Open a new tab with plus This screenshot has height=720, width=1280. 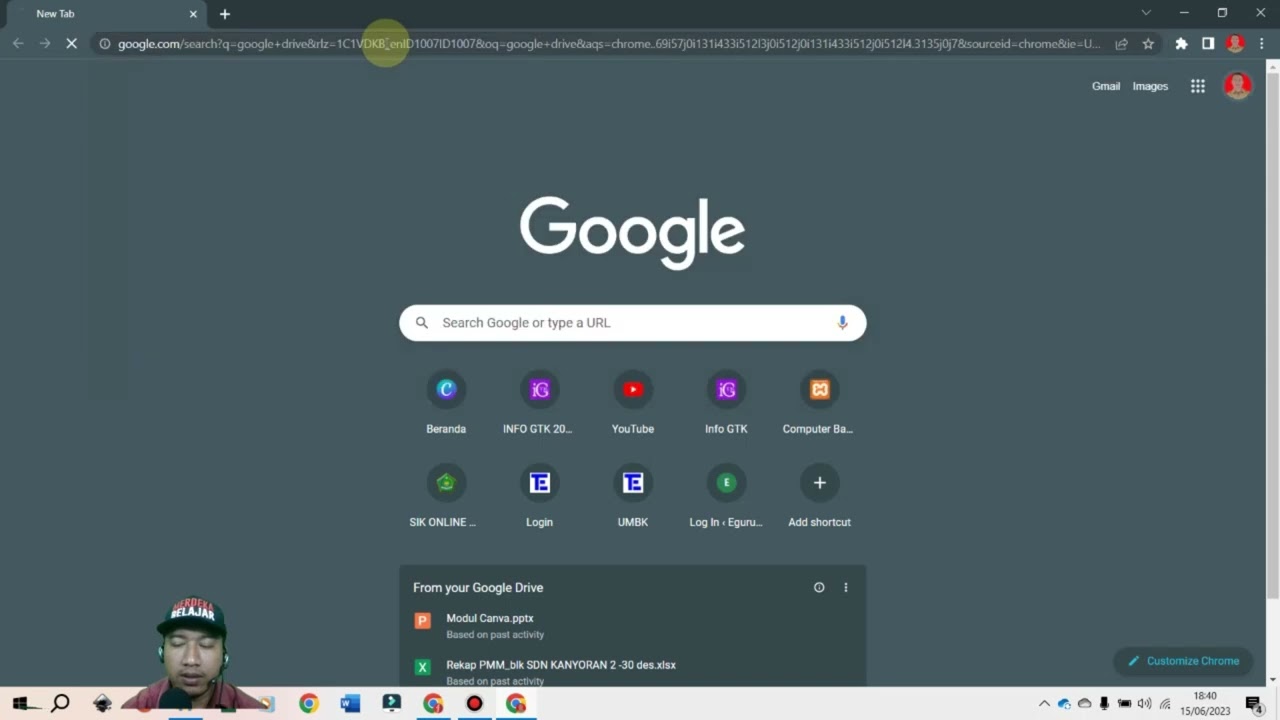(225, 14)
